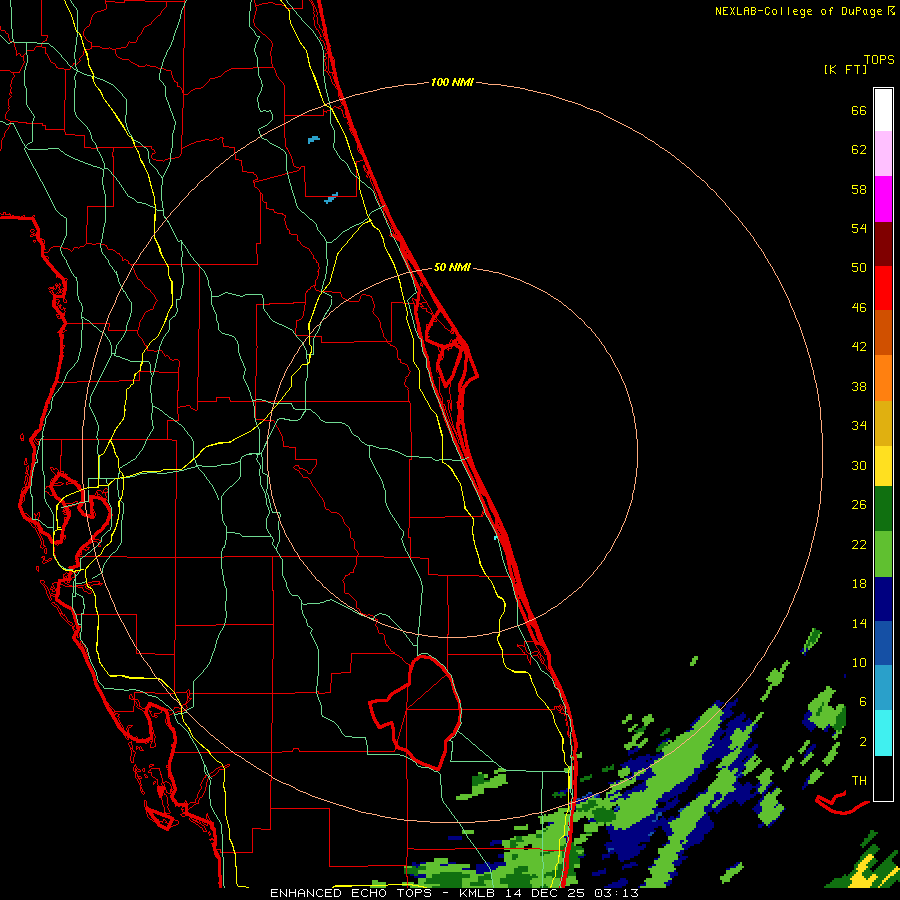
Task: Click the 34 legend value
Action: tap(859, 426)
